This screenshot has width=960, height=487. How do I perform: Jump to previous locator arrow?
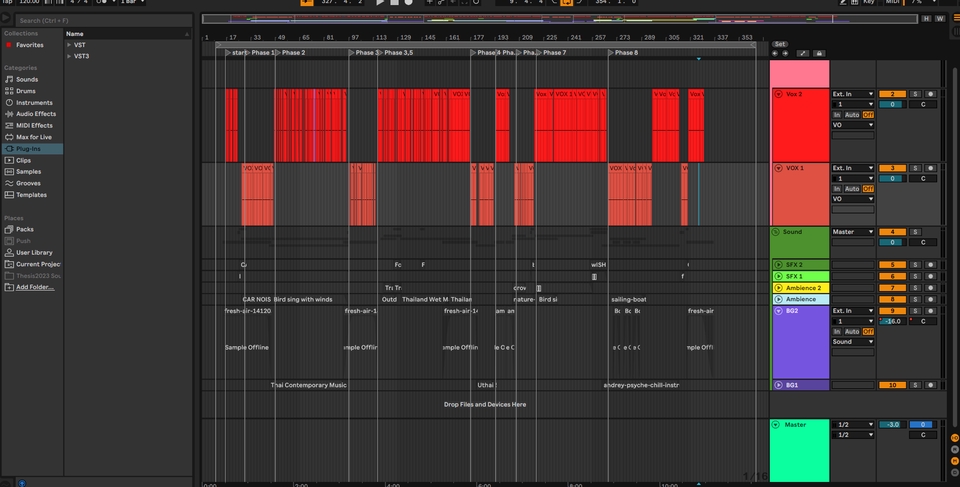point(775,53)
